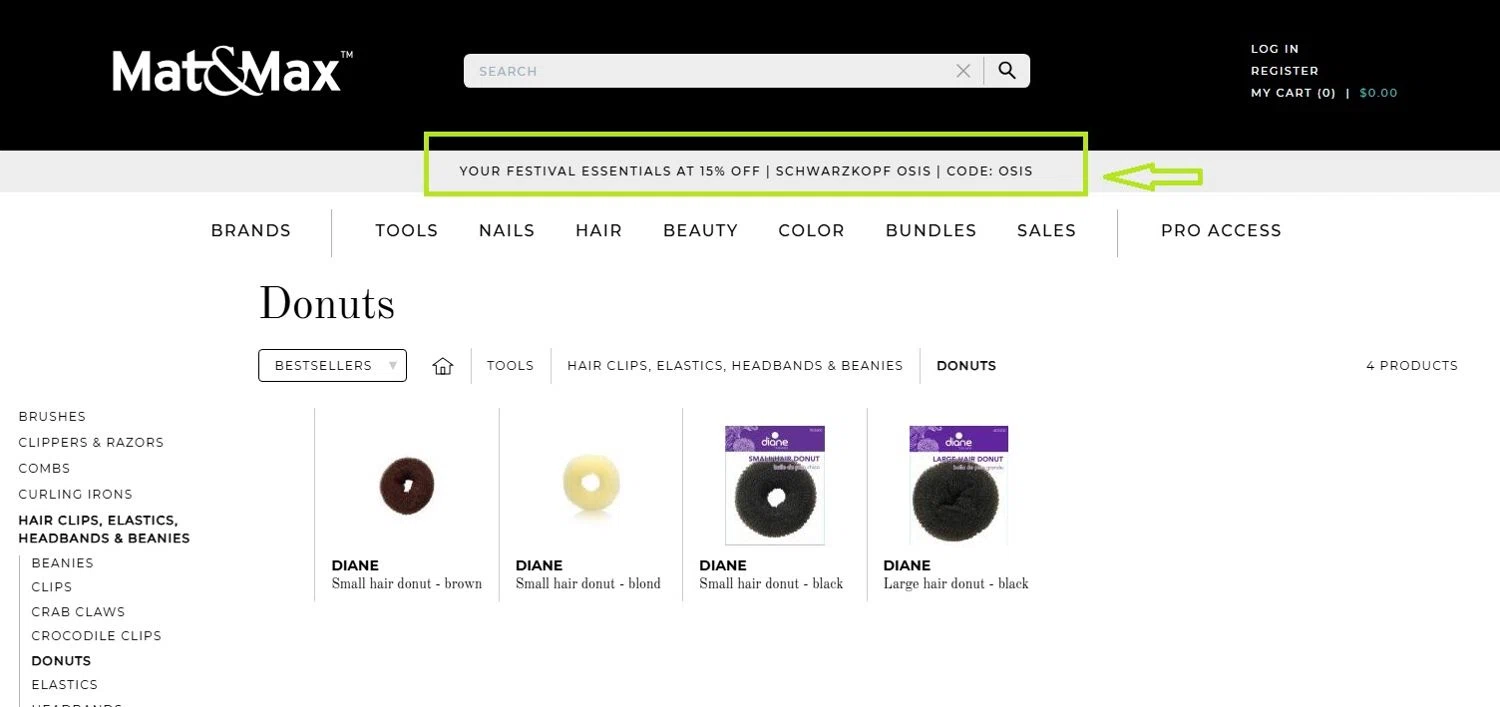This screenshot has height=707, width=1500.
Task: Click the magnifying glass search icon
Action: (x=1007, y=71)
